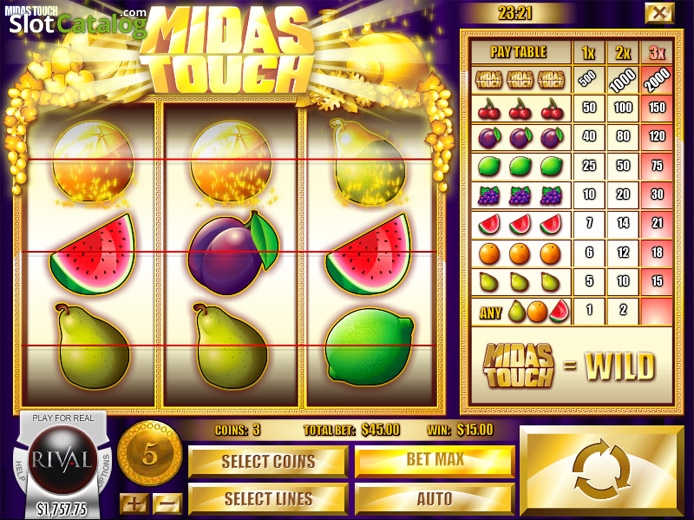Start Auto play mode
Image resolution: width=694 pixels, height=520 pixels.
pyautogui.click(x=435, y=499)
